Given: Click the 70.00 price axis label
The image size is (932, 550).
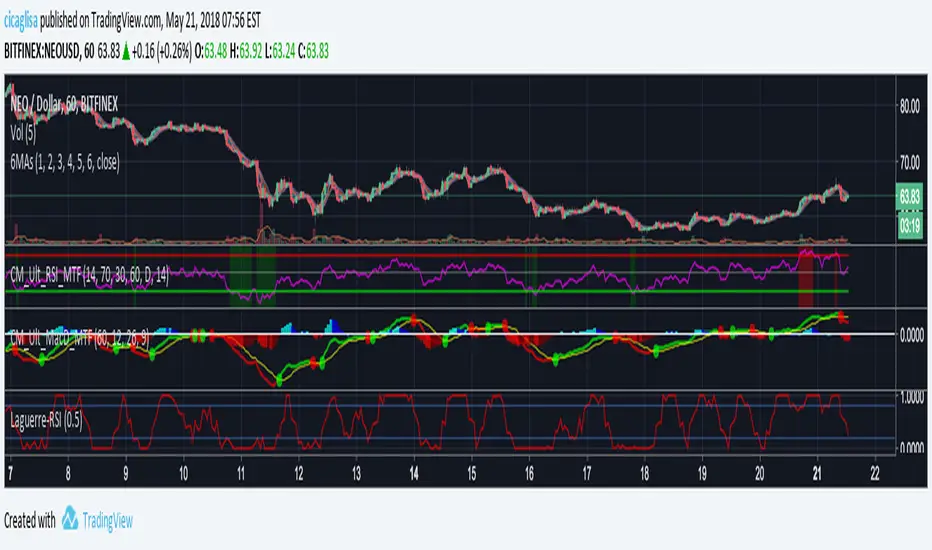Looking at the screenshot, I should pyautogui.click(x=909, y=162).
